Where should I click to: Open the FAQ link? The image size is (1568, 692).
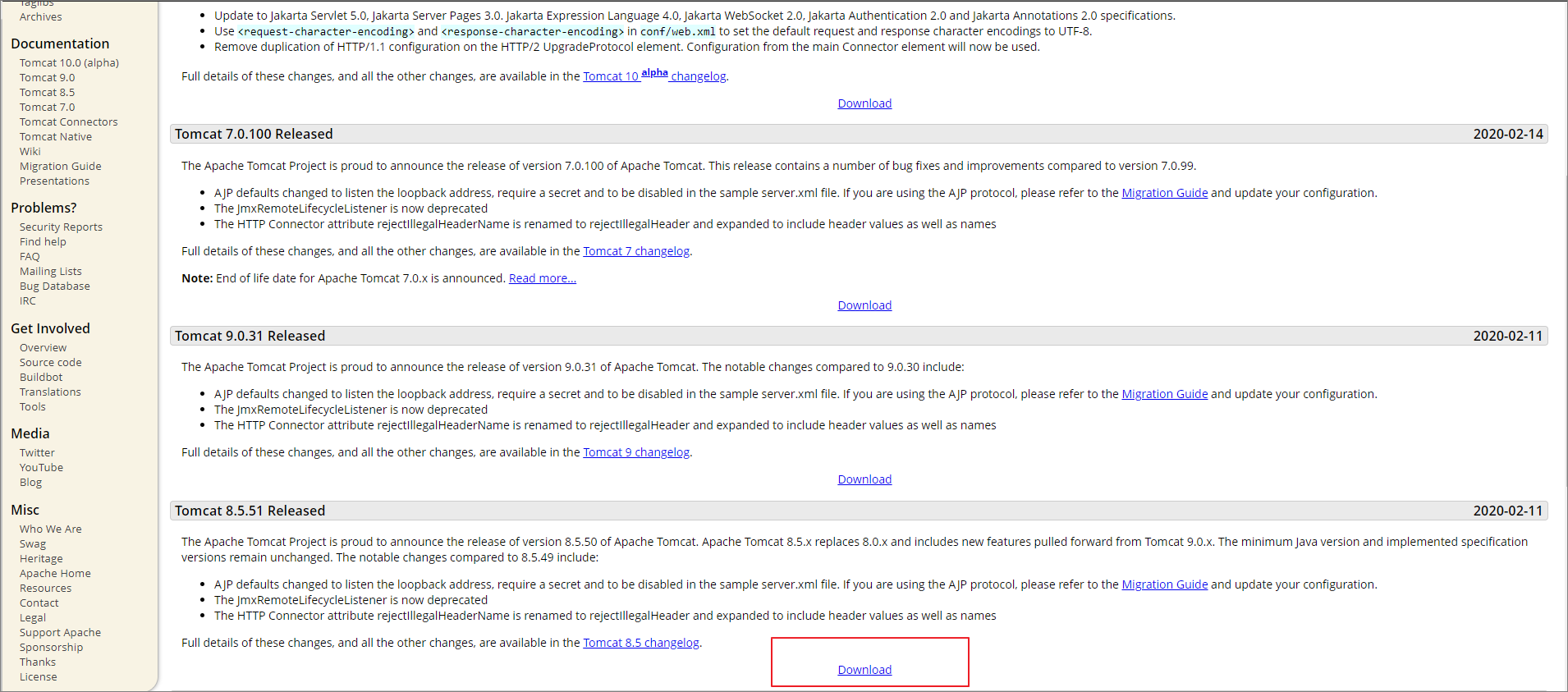click(30, 256)
